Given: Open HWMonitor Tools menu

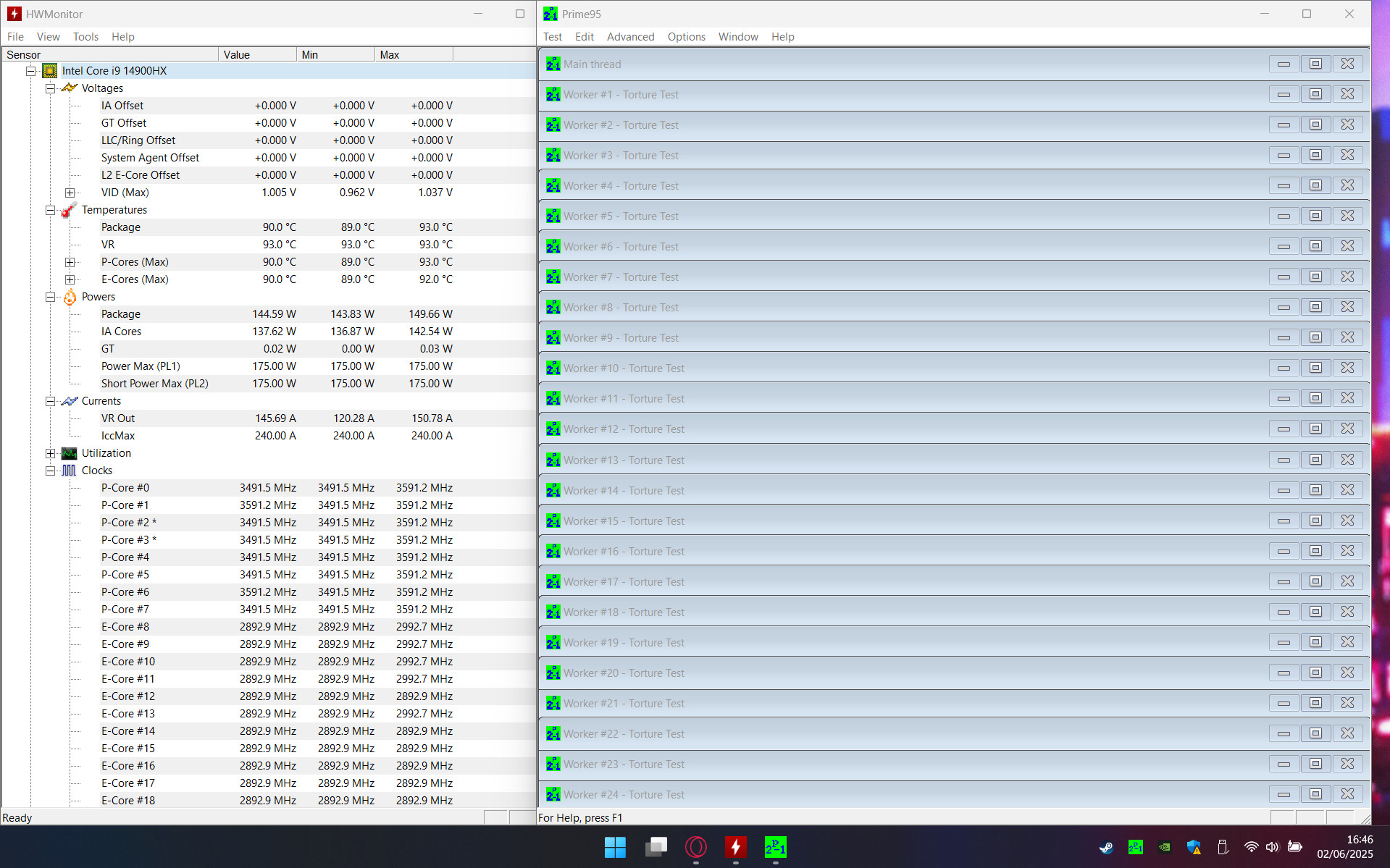Looking at the screenshot, I should [85, 37].
